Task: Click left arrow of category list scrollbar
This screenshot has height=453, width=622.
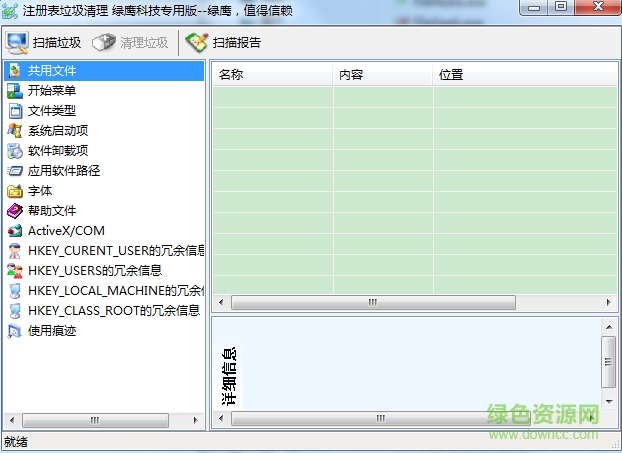Action: pos(12,420)
